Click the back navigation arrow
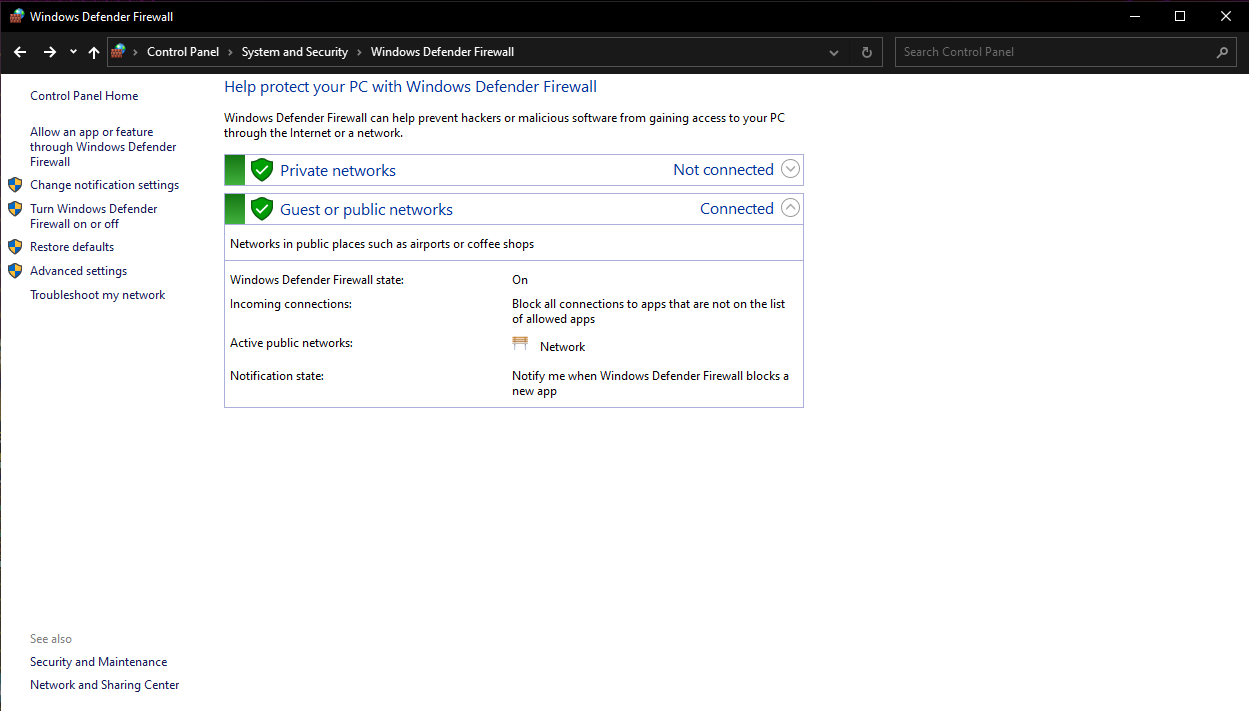This screenshot has width=1249, height=711. (19, 51)
